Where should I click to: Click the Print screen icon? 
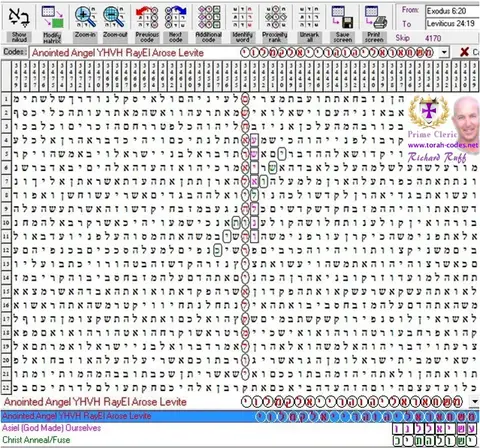pyautogui.click(x=375, y=17)
